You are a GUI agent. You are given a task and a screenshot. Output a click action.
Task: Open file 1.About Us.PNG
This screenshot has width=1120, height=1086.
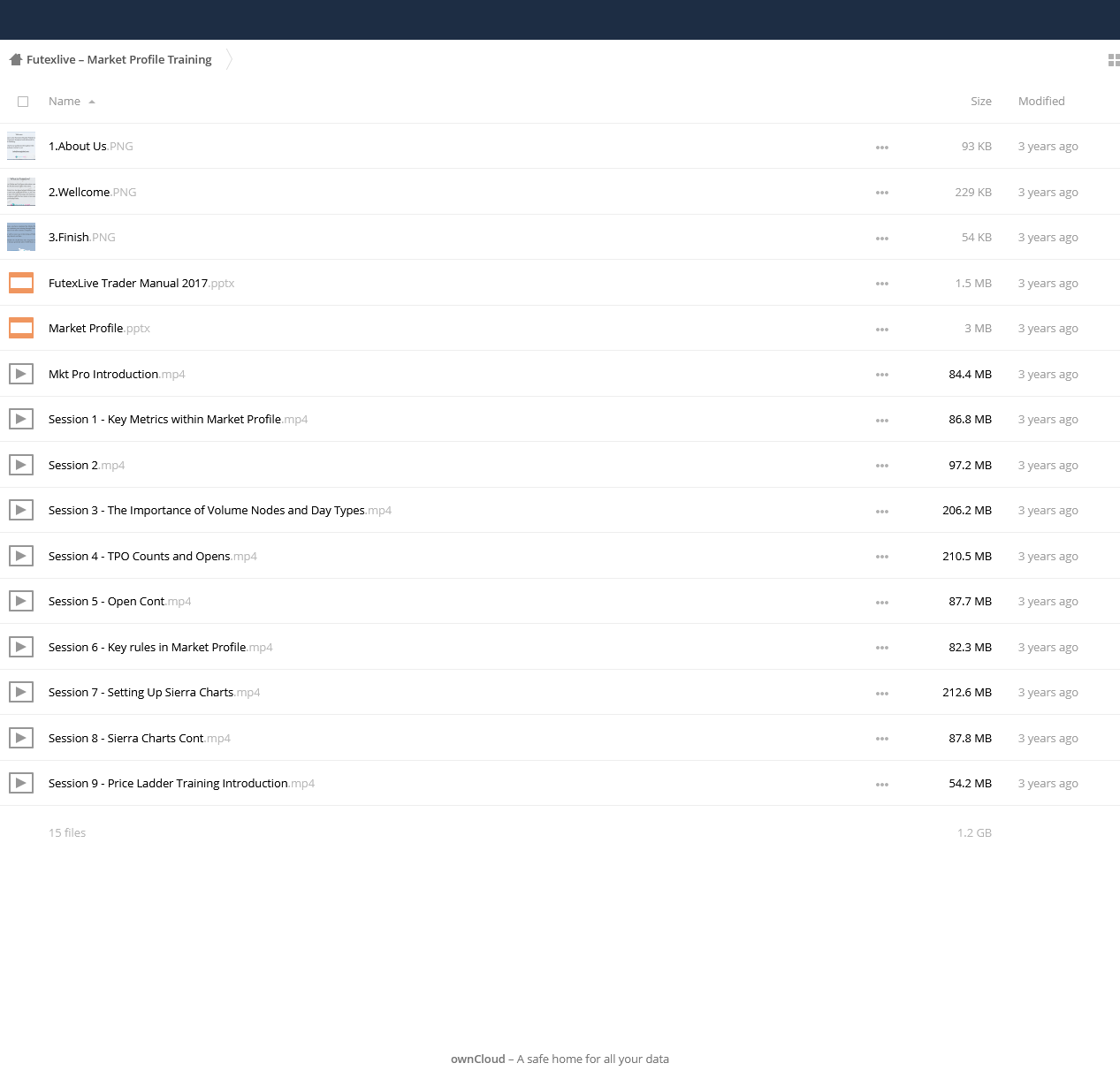[x=91, y=147]
